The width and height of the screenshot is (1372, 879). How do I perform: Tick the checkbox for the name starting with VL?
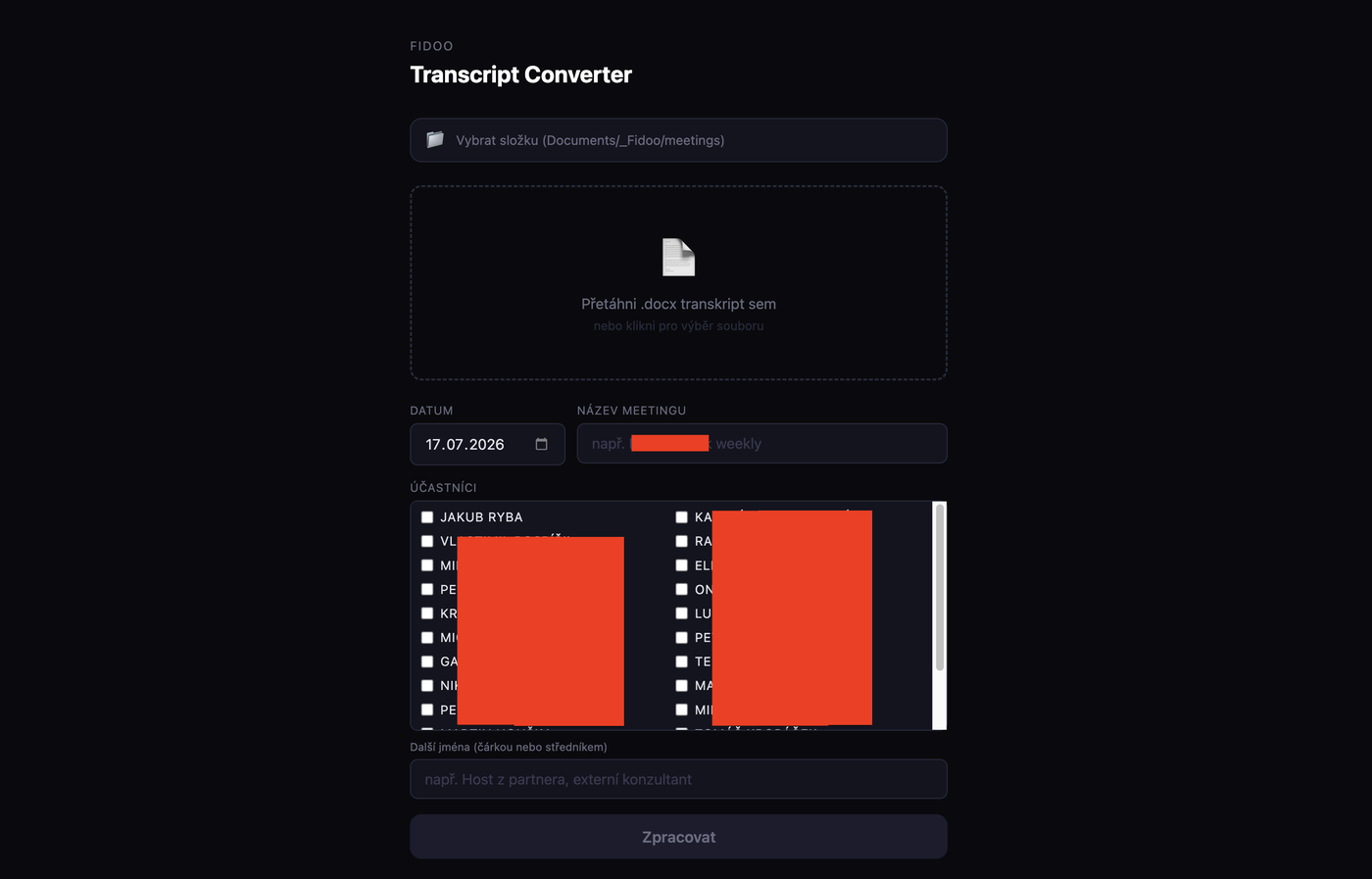coord(427,541)
